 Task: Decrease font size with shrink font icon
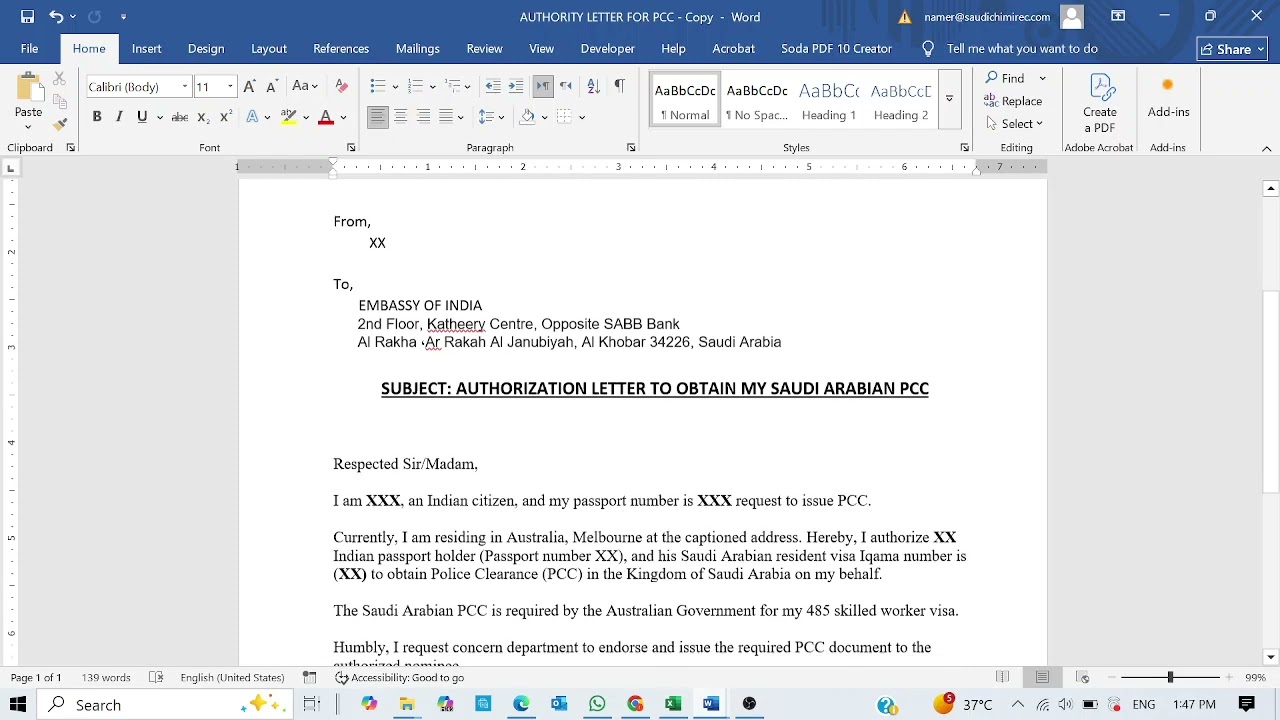click(271, 87)
